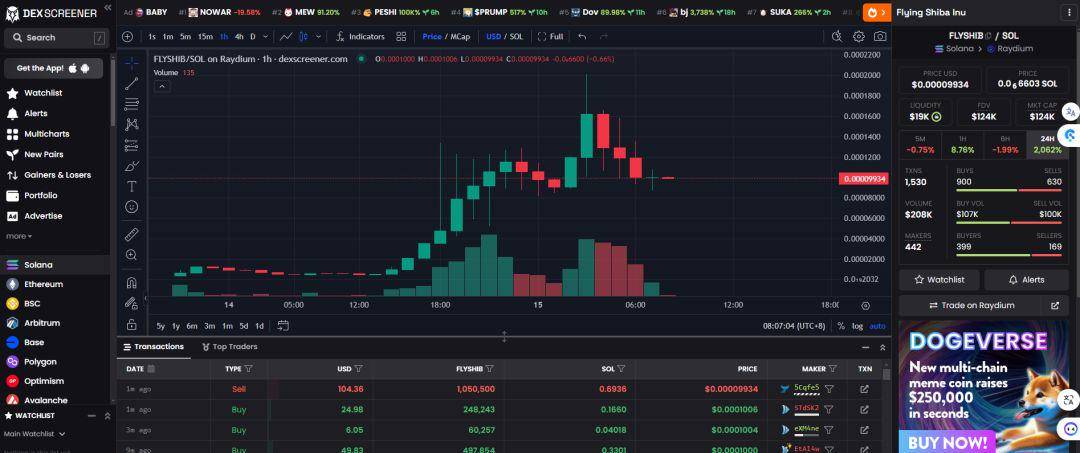Image resolution: width=1080 pixels, height=453 pixels.
Task: Set chart interval to 15m
Action: [205, 36]
